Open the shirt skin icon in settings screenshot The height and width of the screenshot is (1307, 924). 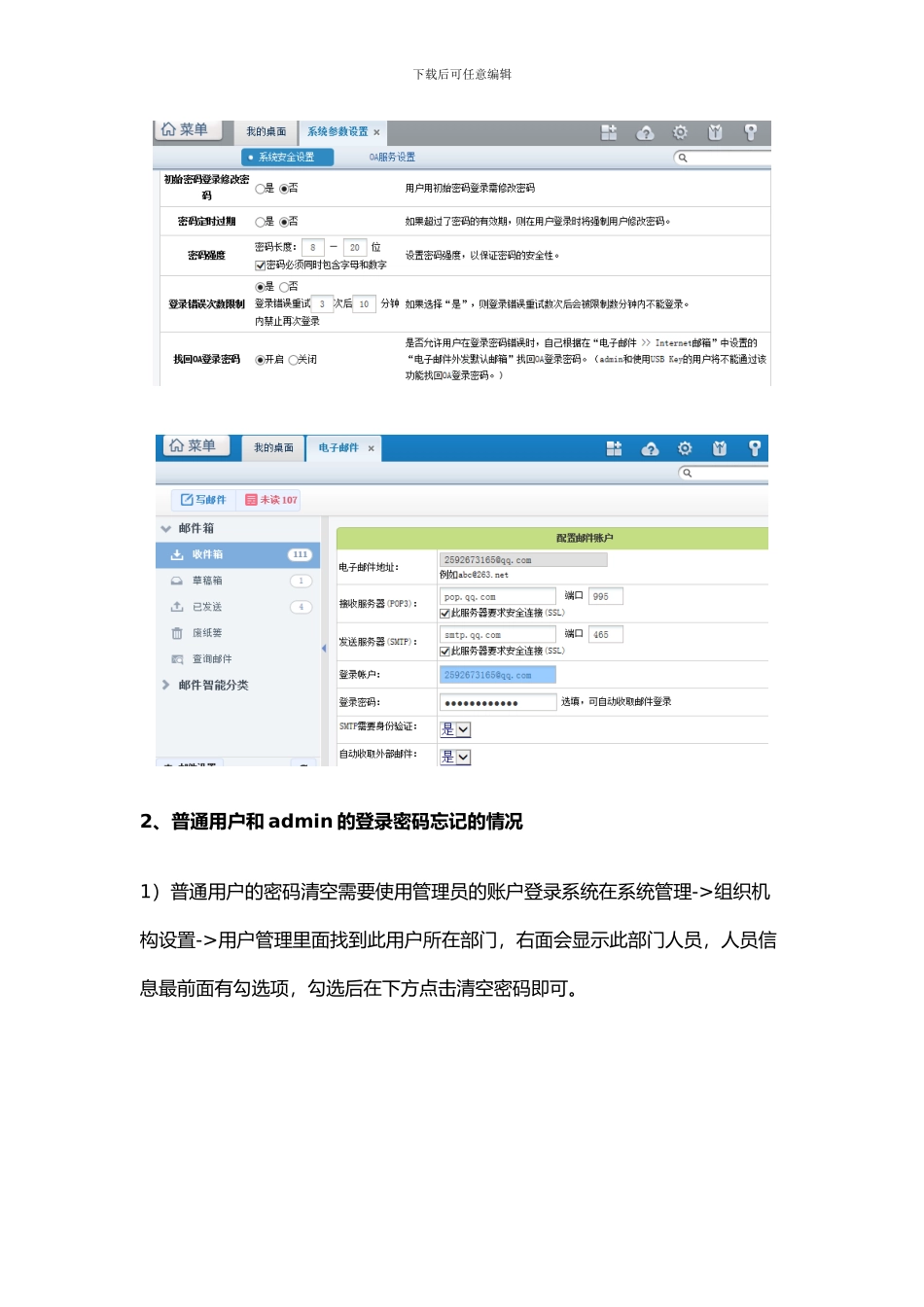point(715,132)
